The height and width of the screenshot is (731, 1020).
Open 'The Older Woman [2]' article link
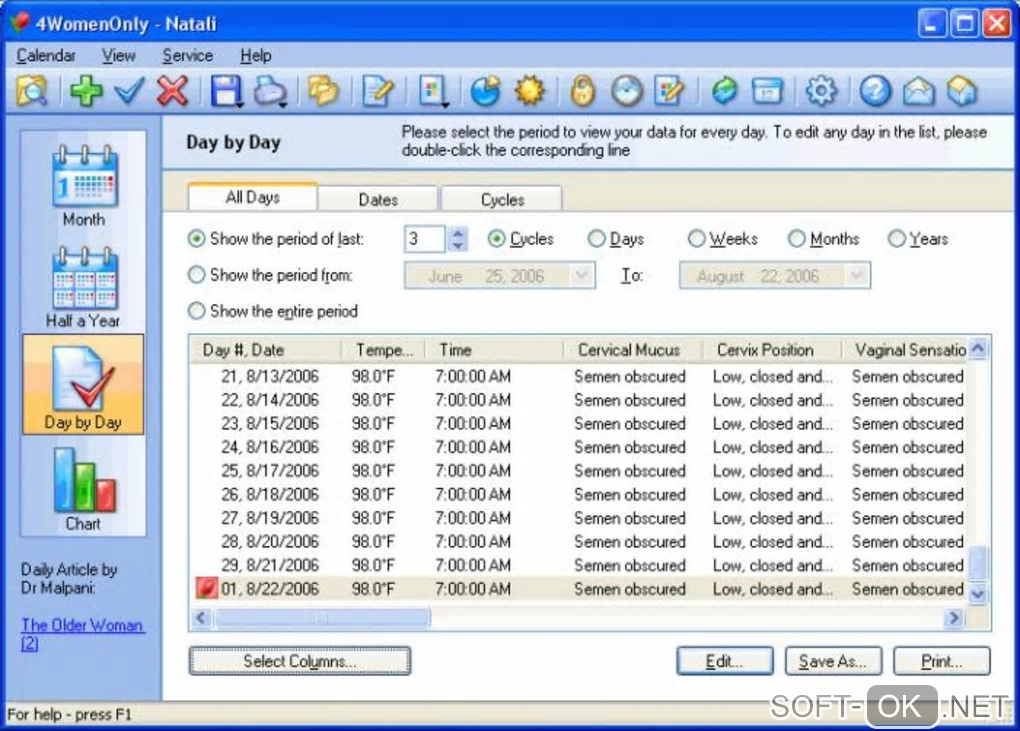click(x=82, y=634)
